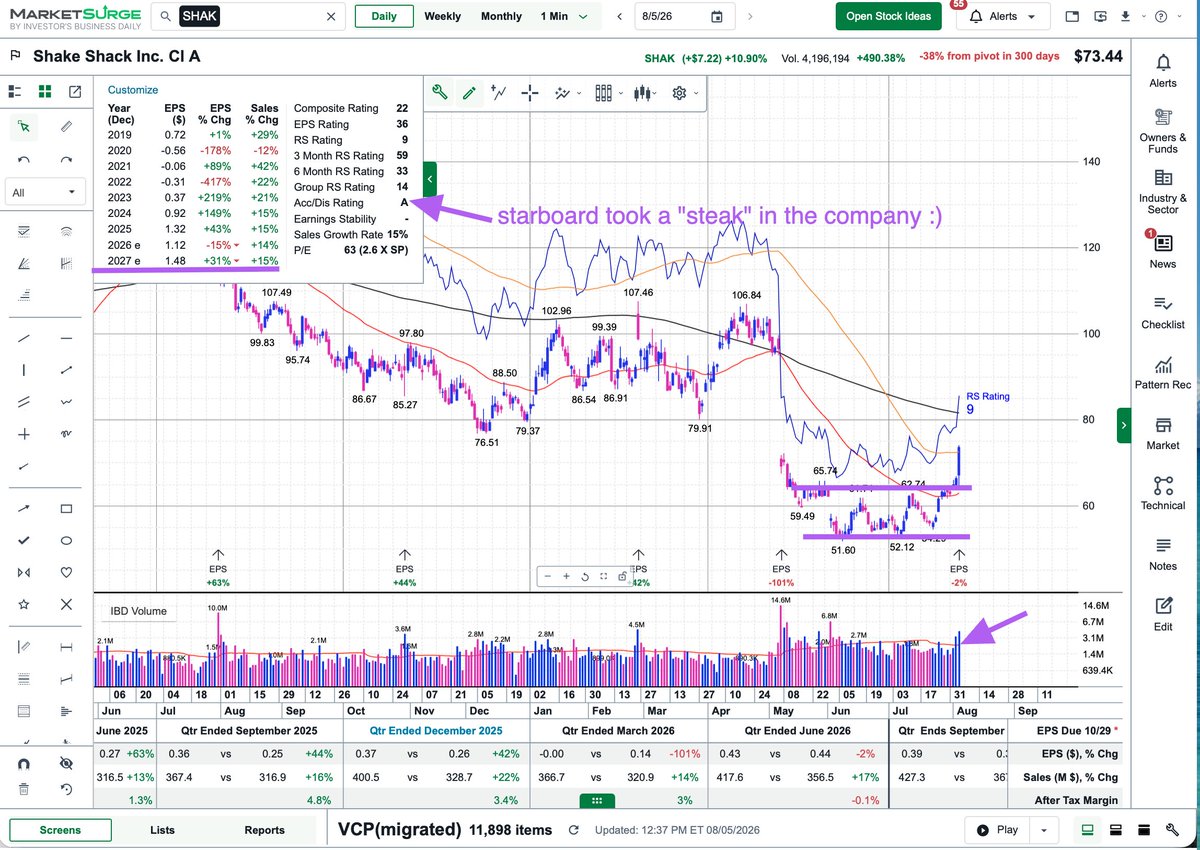This screenshot has width=1200, height=850.
Task: Collapse data box with green left chevron
Action: click(429, 179)
